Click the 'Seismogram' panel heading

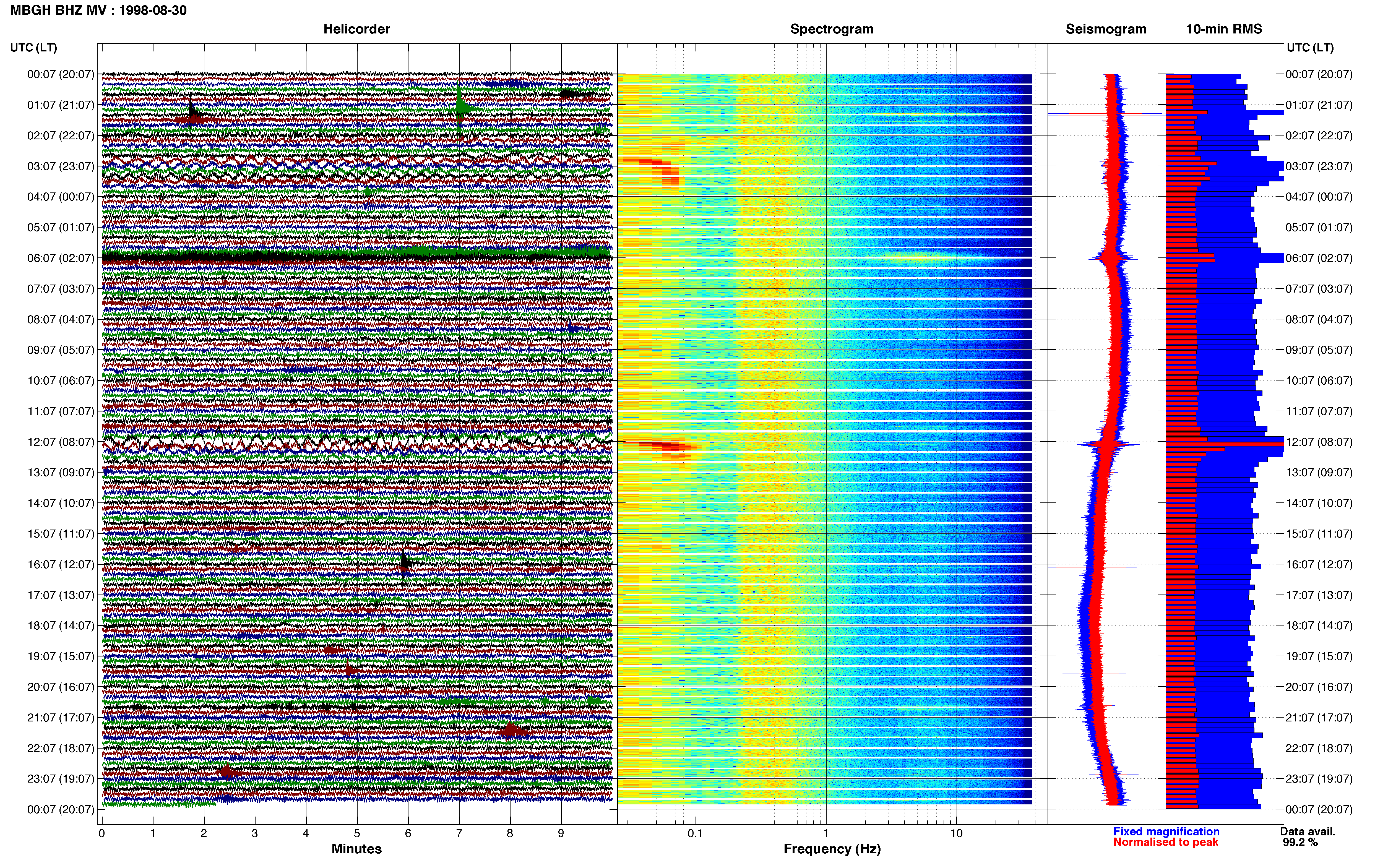click(1106, 29)
